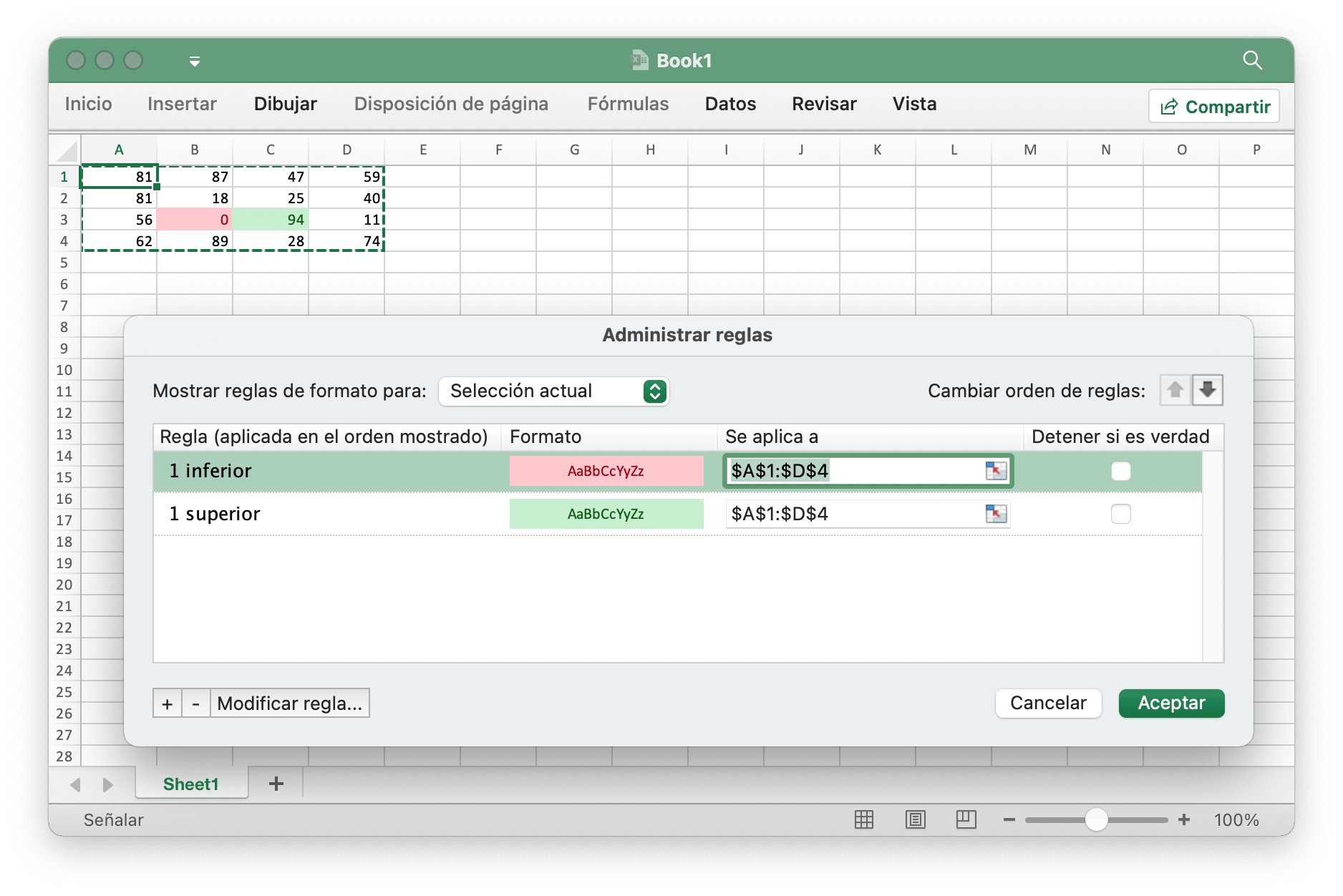Open Modificar regla to edit rule
This screenshot has width=1343, height=896.
click(289, 703)
